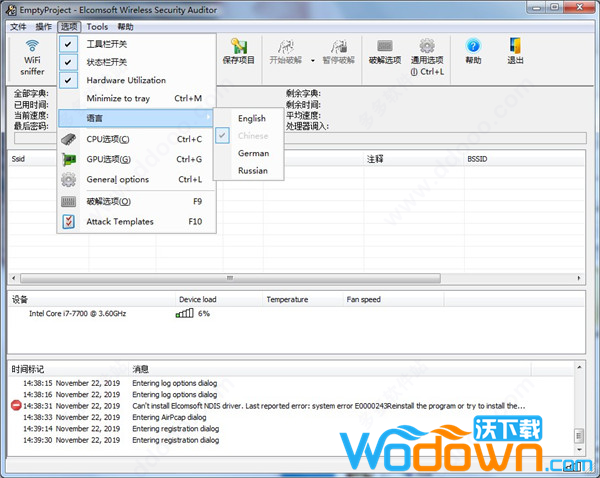Viewport: 600px width, 478px height.
Task: Click the 退出 exit toolbar icon
Action: click(x=515, y=52)
